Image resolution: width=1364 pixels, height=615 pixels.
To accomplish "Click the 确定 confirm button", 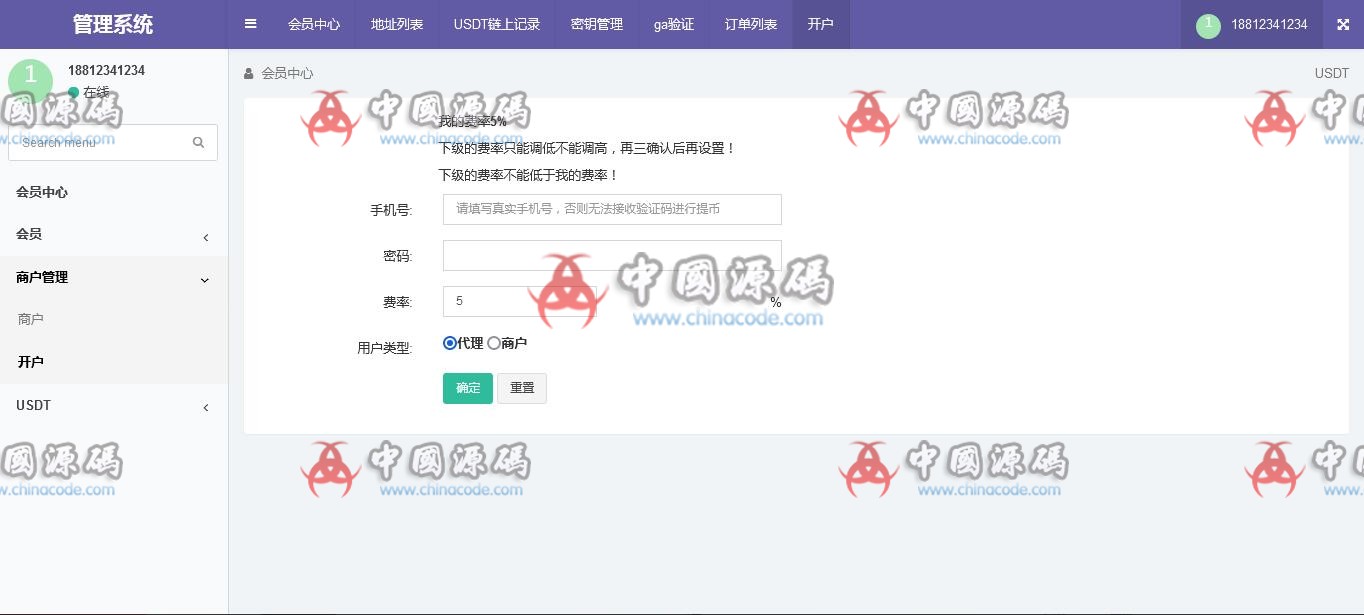I will click(468, 388).
